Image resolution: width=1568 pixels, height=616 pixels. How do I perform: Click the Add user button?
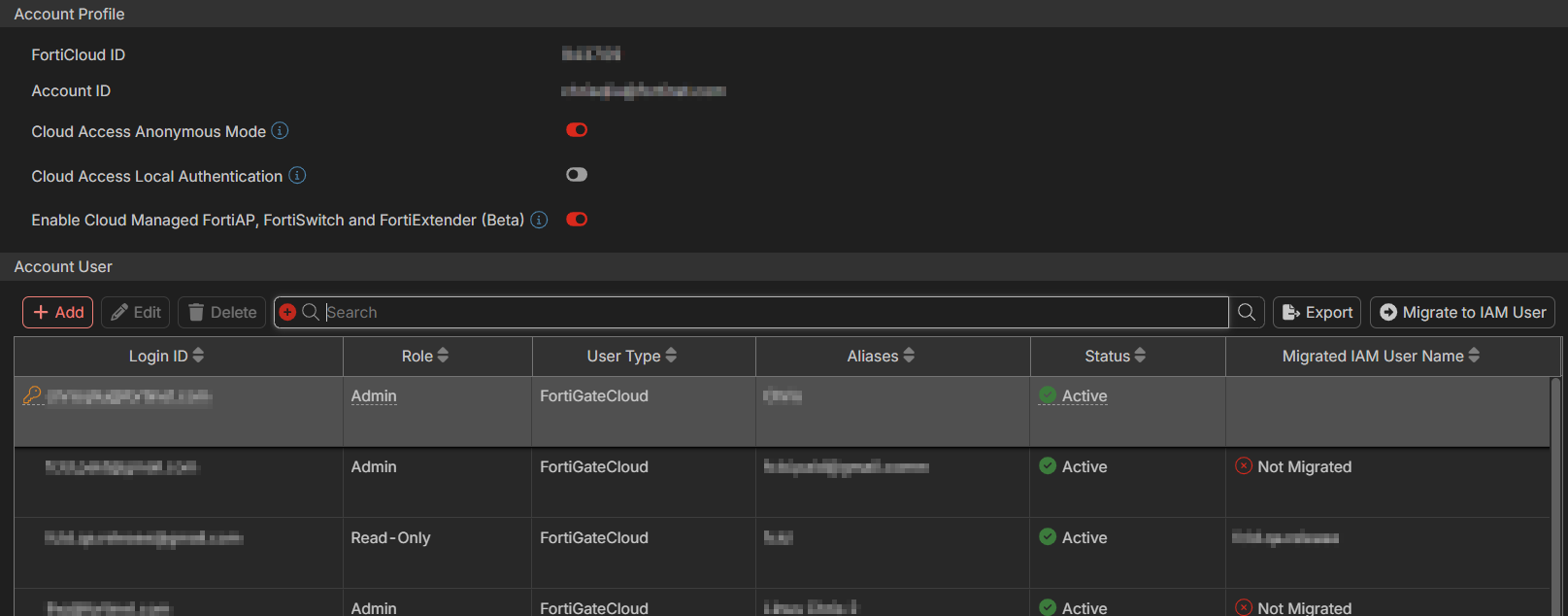(x=58, y=312)
